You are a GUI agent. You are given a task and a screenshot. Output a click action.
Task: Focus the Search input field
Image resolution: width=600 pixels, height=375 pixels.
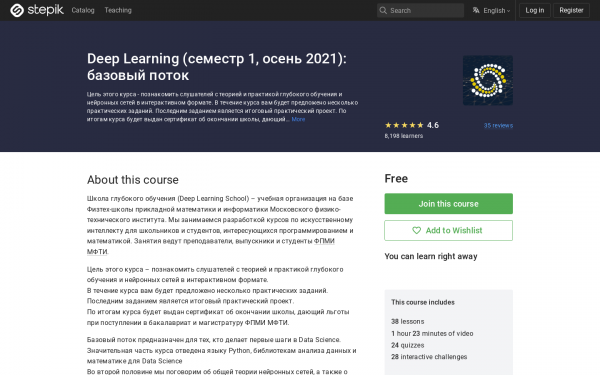[420, 10]
